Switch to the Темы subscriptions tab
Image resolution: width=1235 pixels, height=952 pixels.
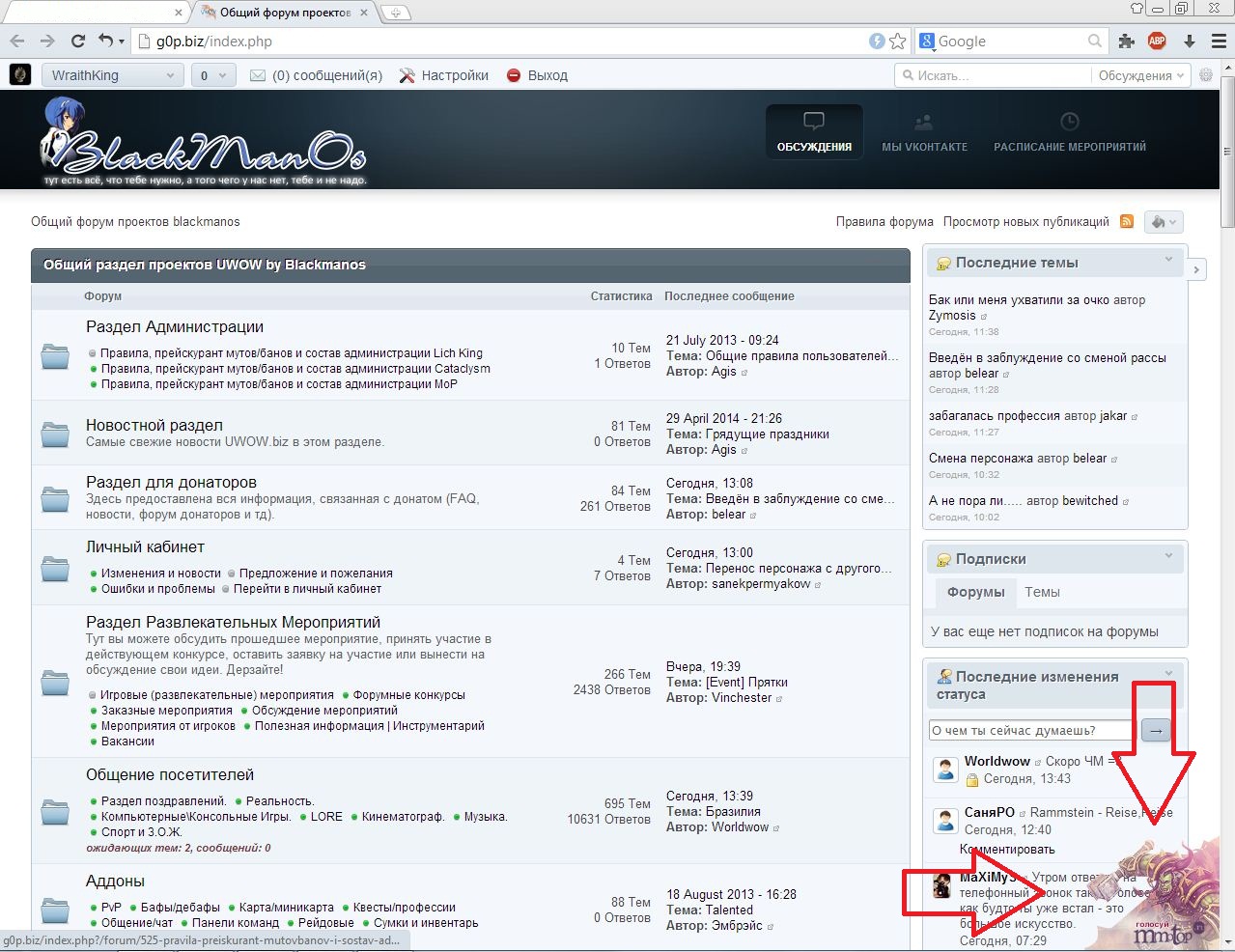[x=1042, y=592]
